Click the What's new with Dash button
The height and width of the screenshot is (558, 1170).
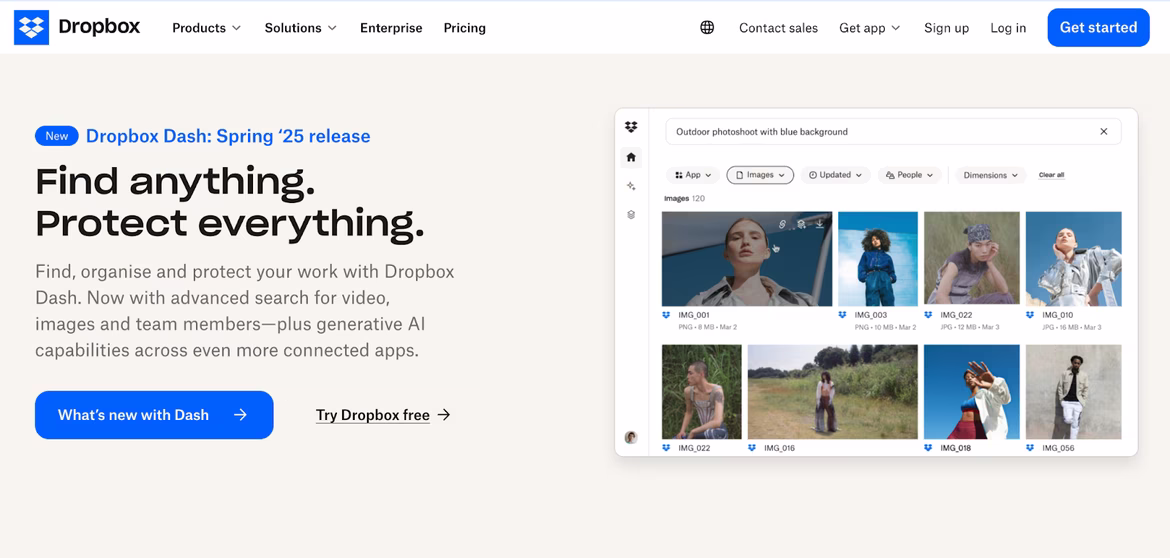154,415
